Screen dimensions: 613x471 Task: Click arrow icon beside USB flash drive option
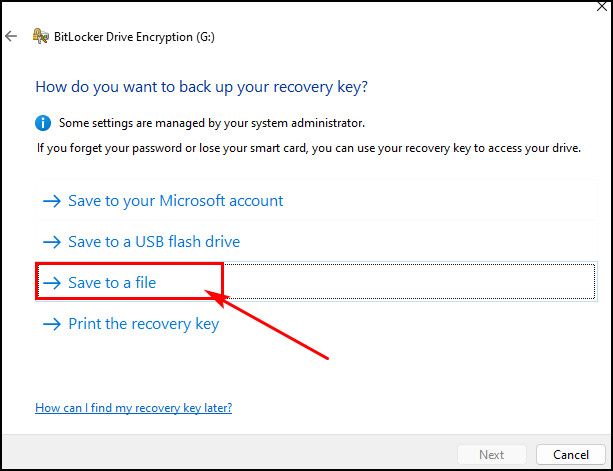(x=52, y=242)
